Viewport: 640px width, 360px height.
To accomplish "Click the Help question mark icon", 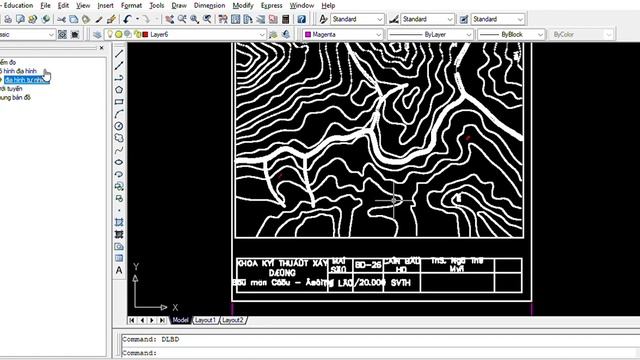I will tap(302, 19).
